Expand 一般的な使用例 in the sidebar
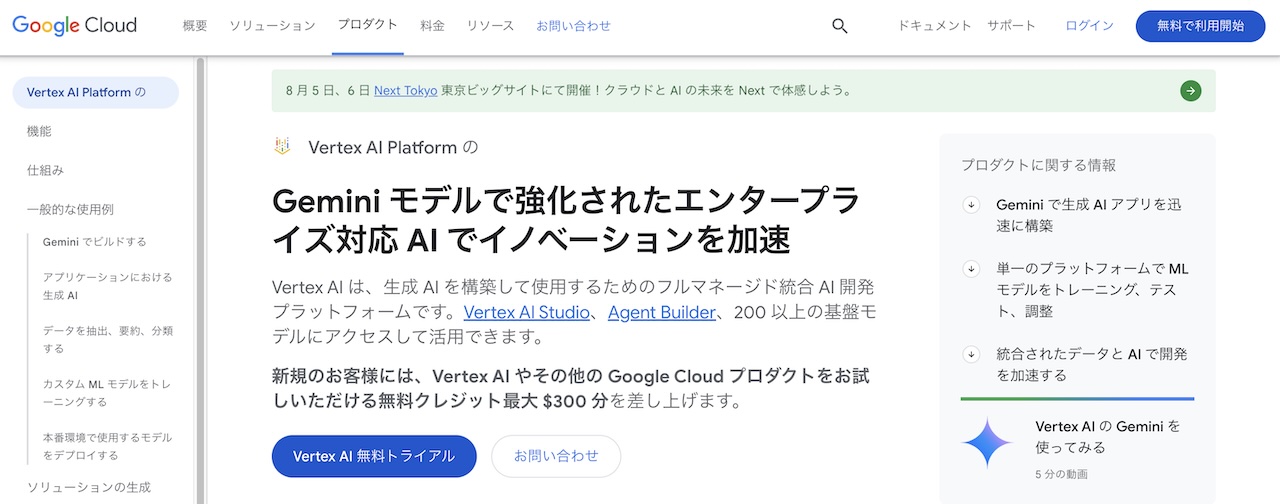The height and width of the screenshot is (504, 1280). pyautogui.click(x=70, y=209)
